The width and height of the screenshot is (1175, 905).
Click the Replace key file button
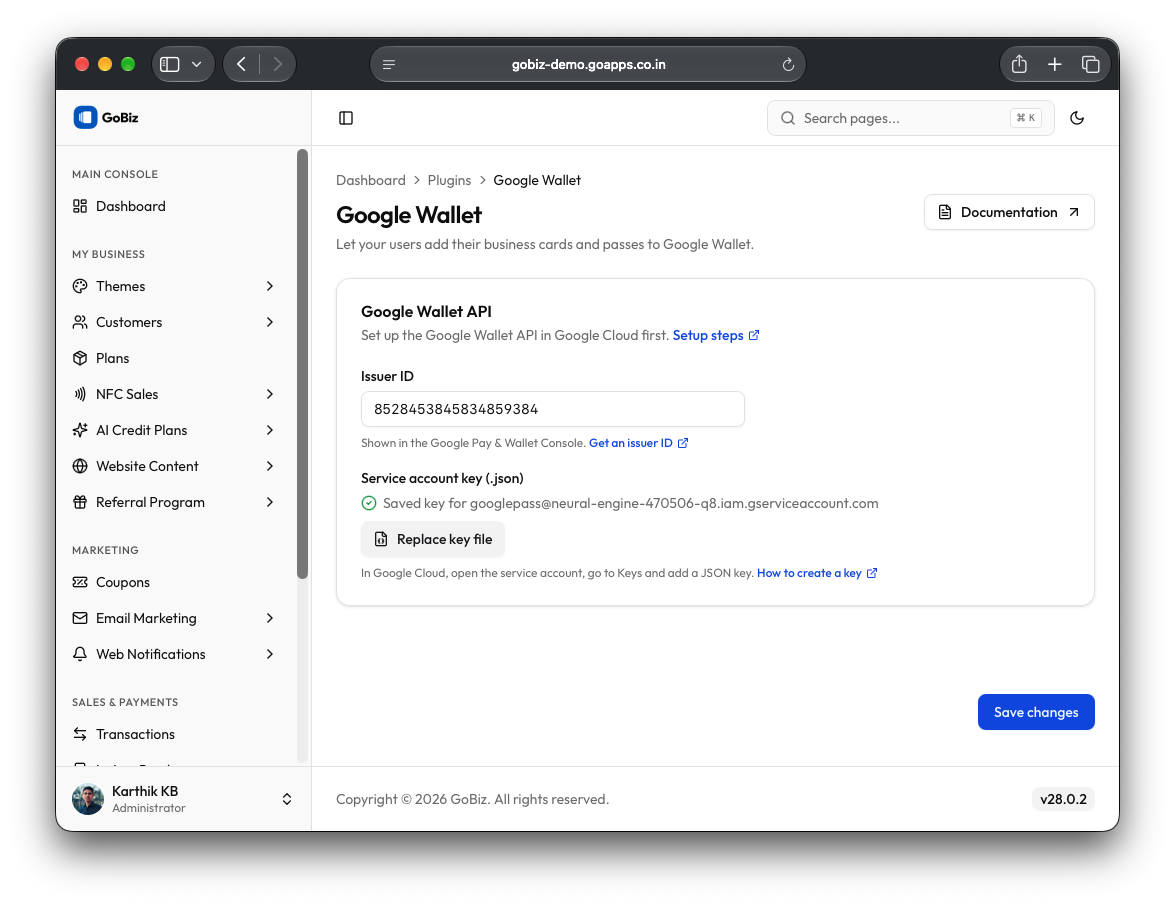point(433,539)
